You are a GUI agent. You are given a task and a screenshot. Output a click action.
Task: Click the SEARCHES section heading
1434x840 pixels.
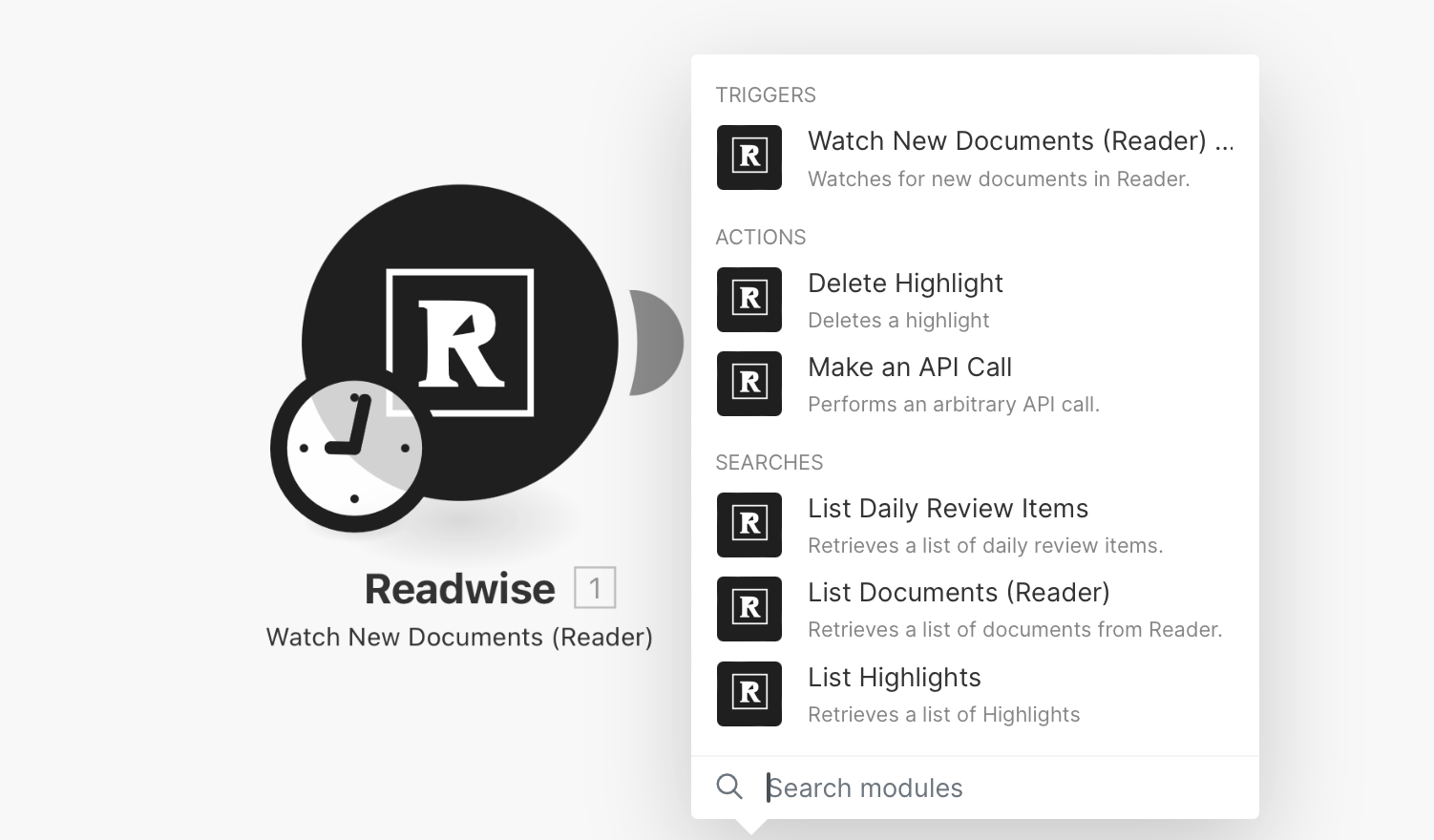click(x=770, y=463)
